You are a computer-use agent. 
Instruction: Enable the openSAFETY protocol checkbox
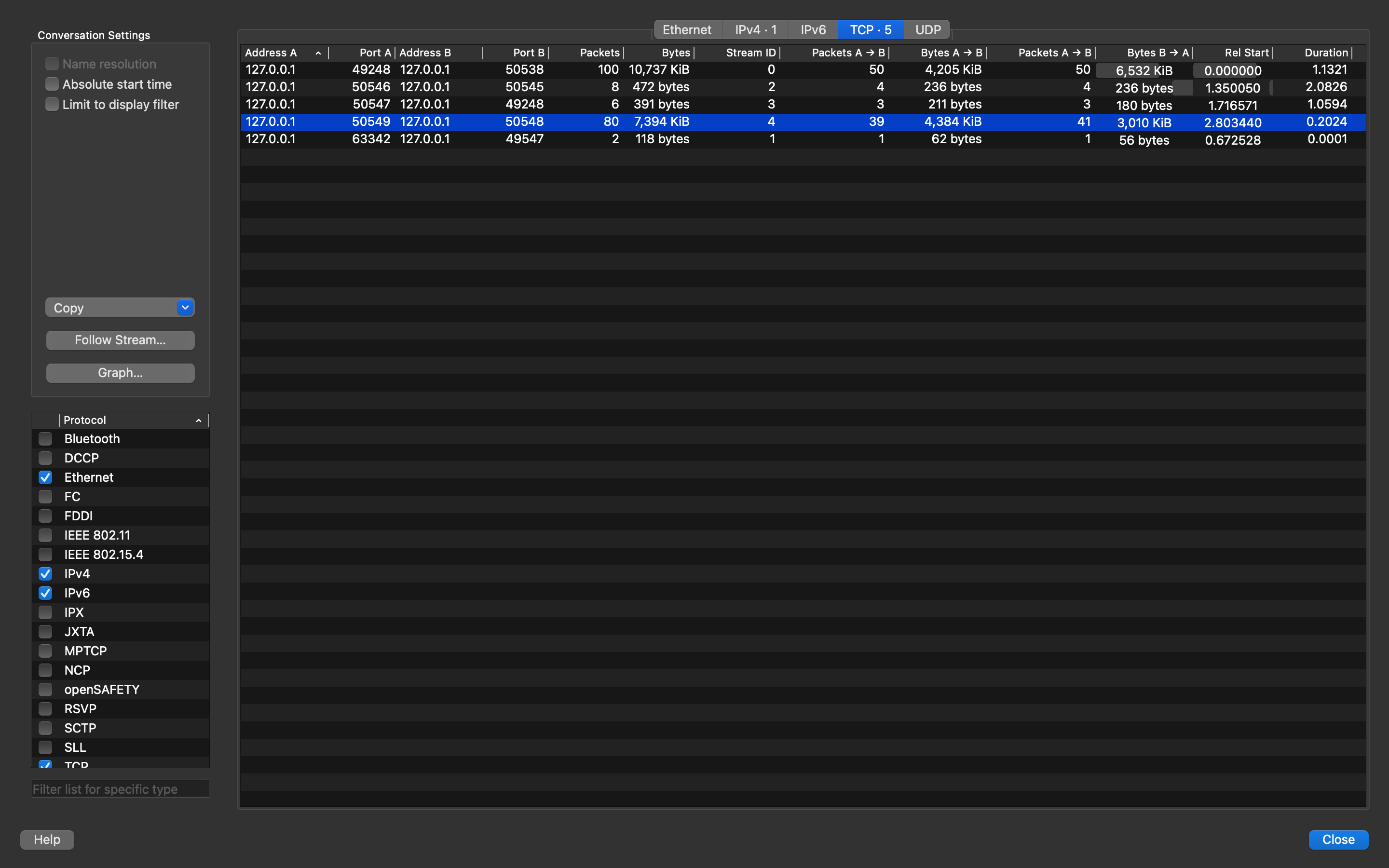pos(45,690)
